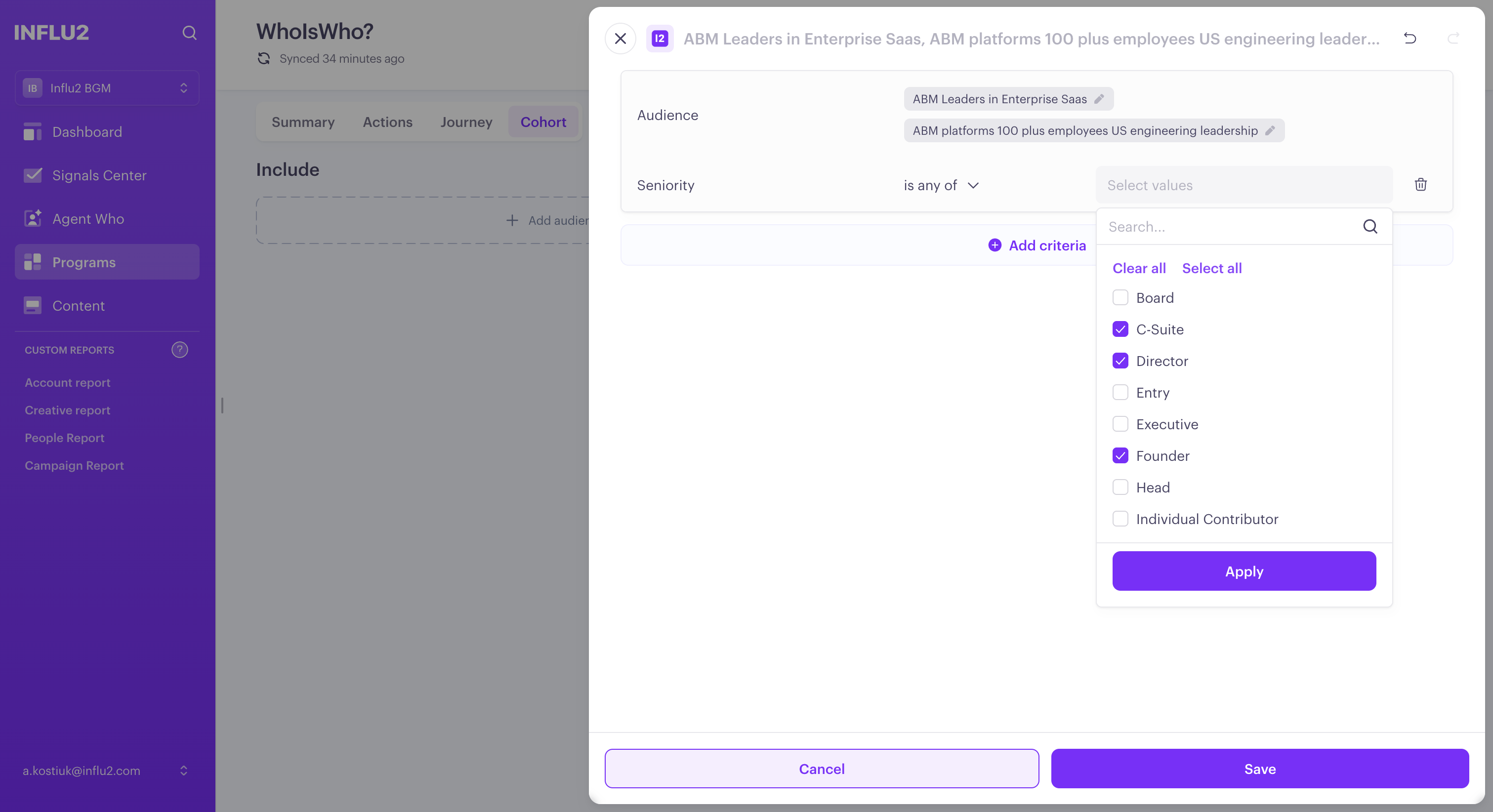
Task: Open the Summary tab
Action: [303, 122]
